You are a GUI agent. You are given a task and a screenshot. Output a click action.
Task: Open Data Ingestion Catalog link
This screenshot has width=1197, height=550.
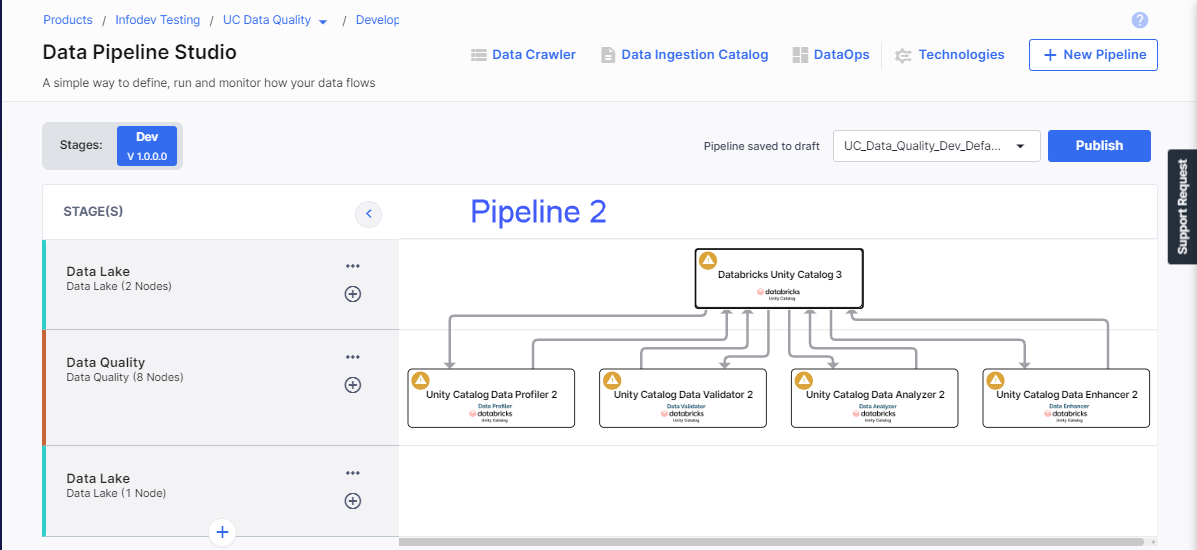(695, 55)
